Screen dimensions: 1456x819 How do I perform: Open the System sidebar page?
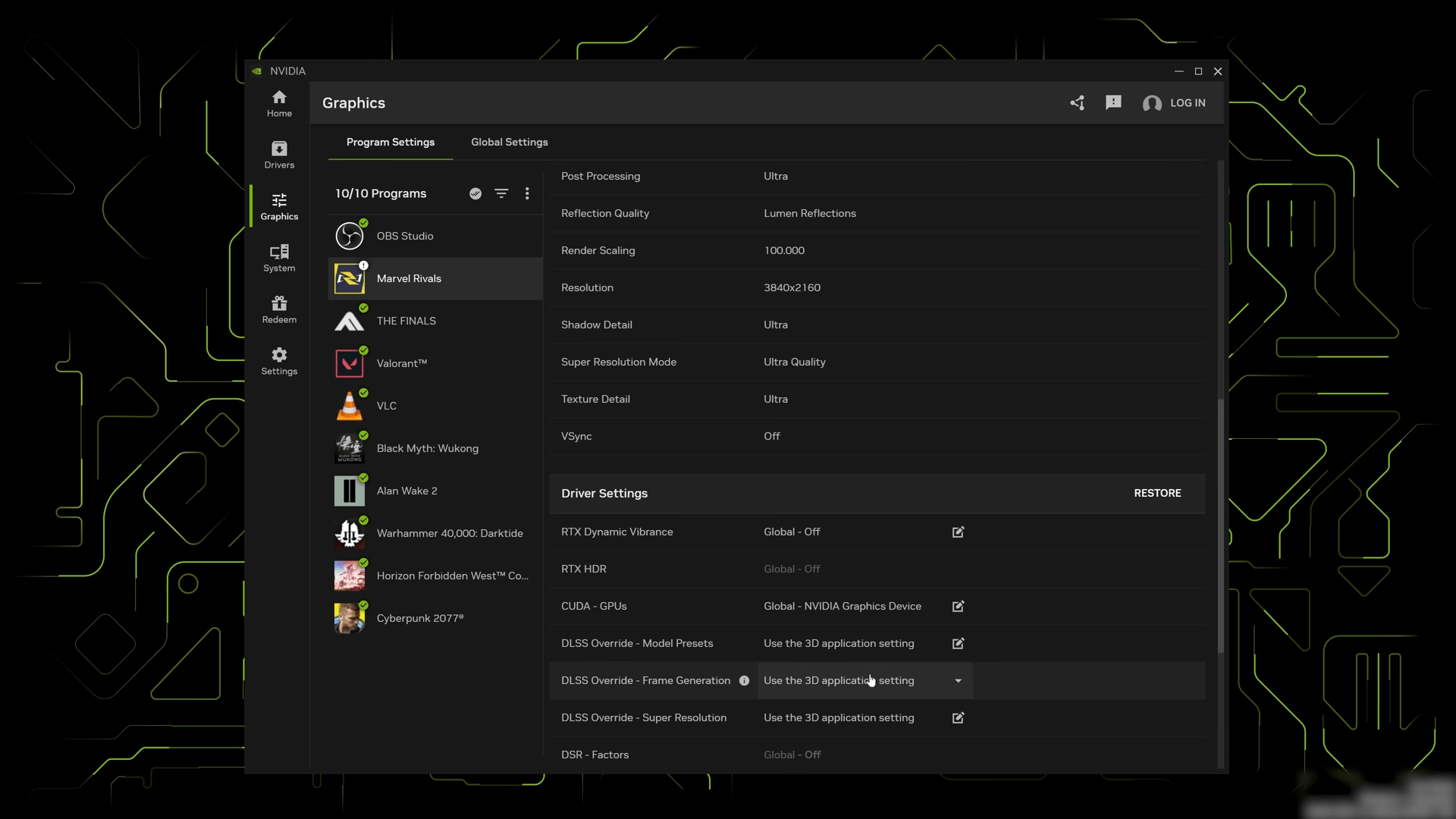pos(279,259)
